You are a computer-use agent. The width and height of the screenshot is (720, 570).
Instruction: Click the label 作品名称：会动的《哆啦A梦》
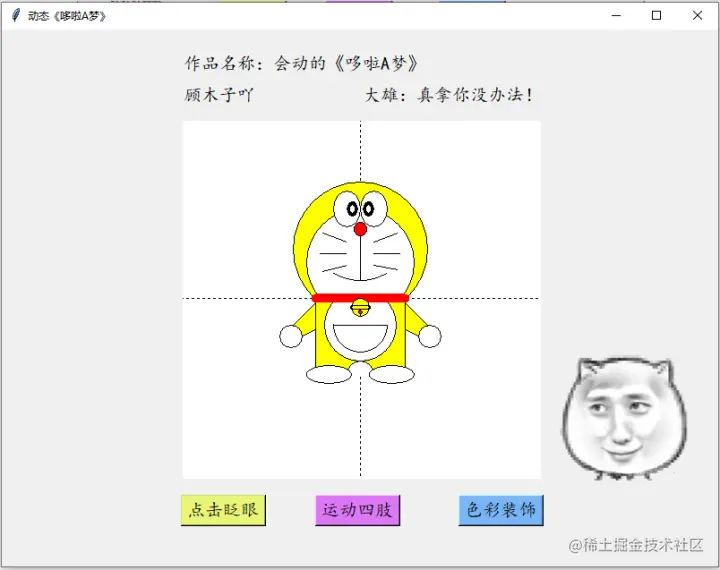(301, 63)
